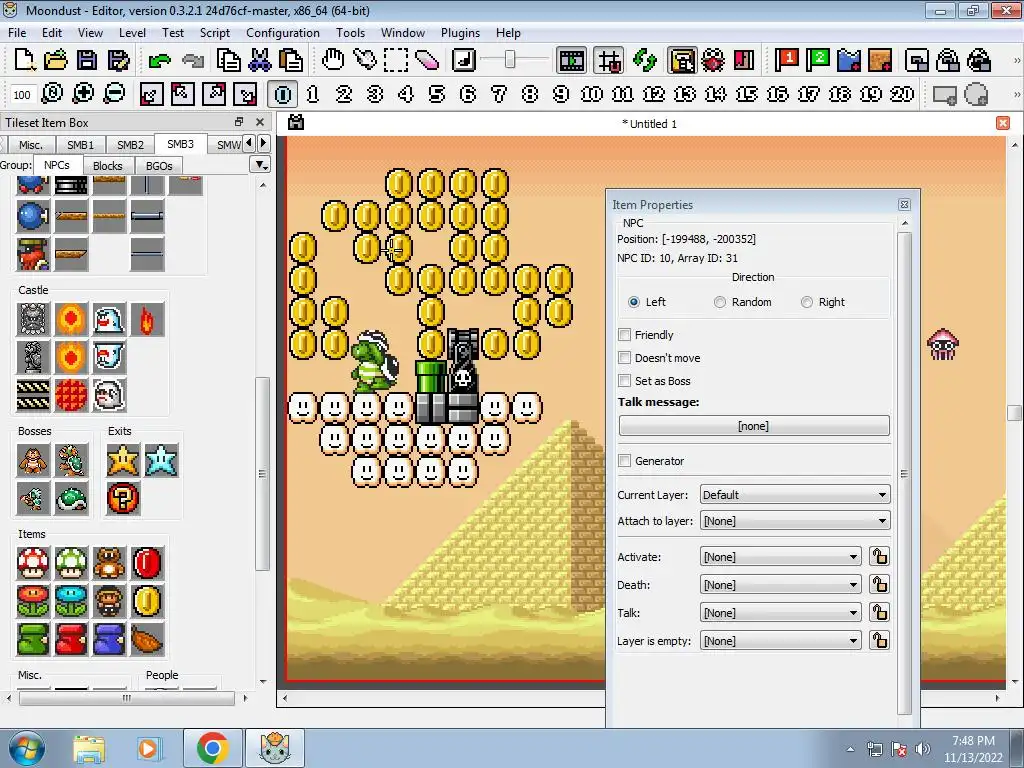Open the Plugins menu

(x=460, y=33)
